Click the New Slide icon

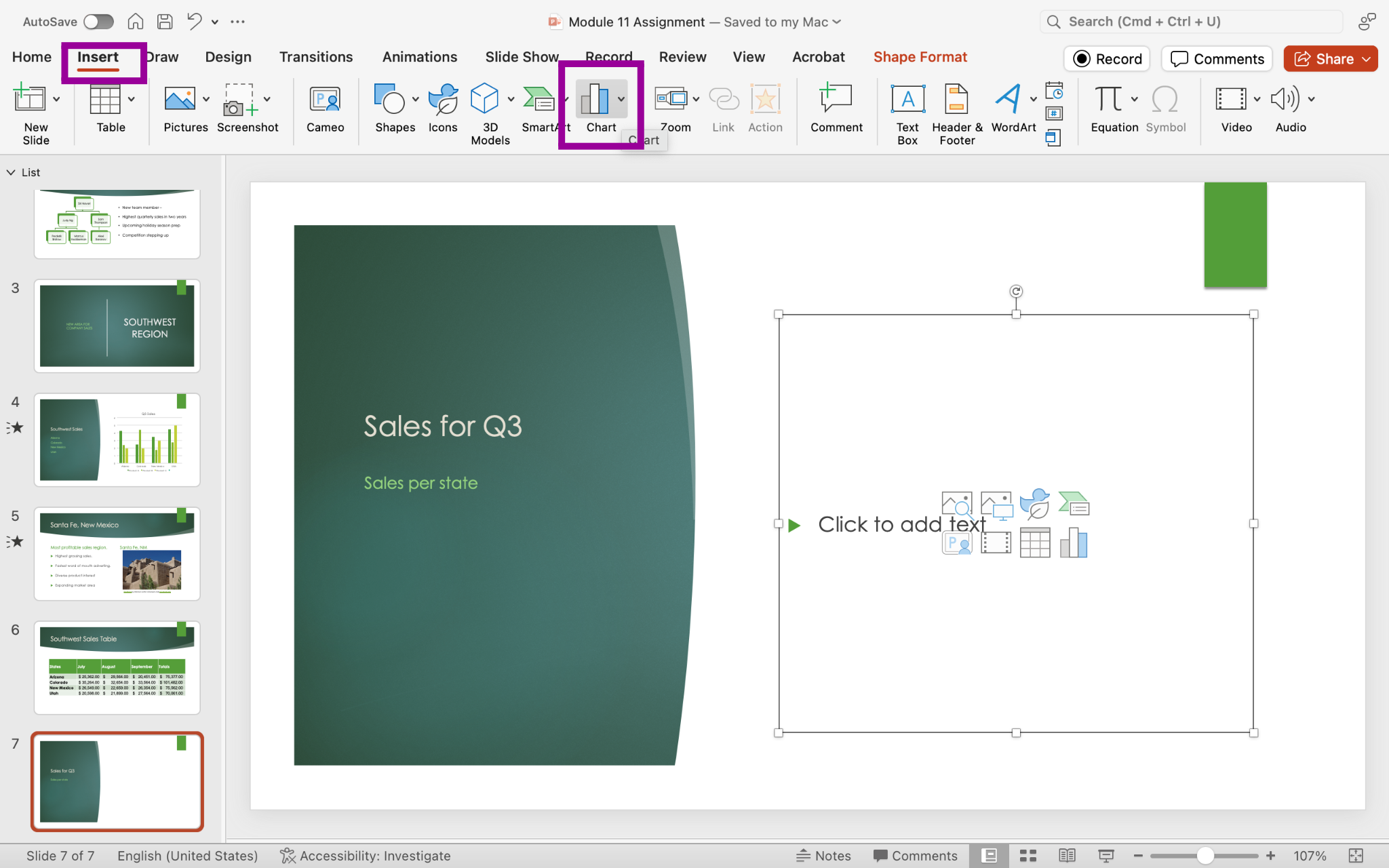point(30,99)
